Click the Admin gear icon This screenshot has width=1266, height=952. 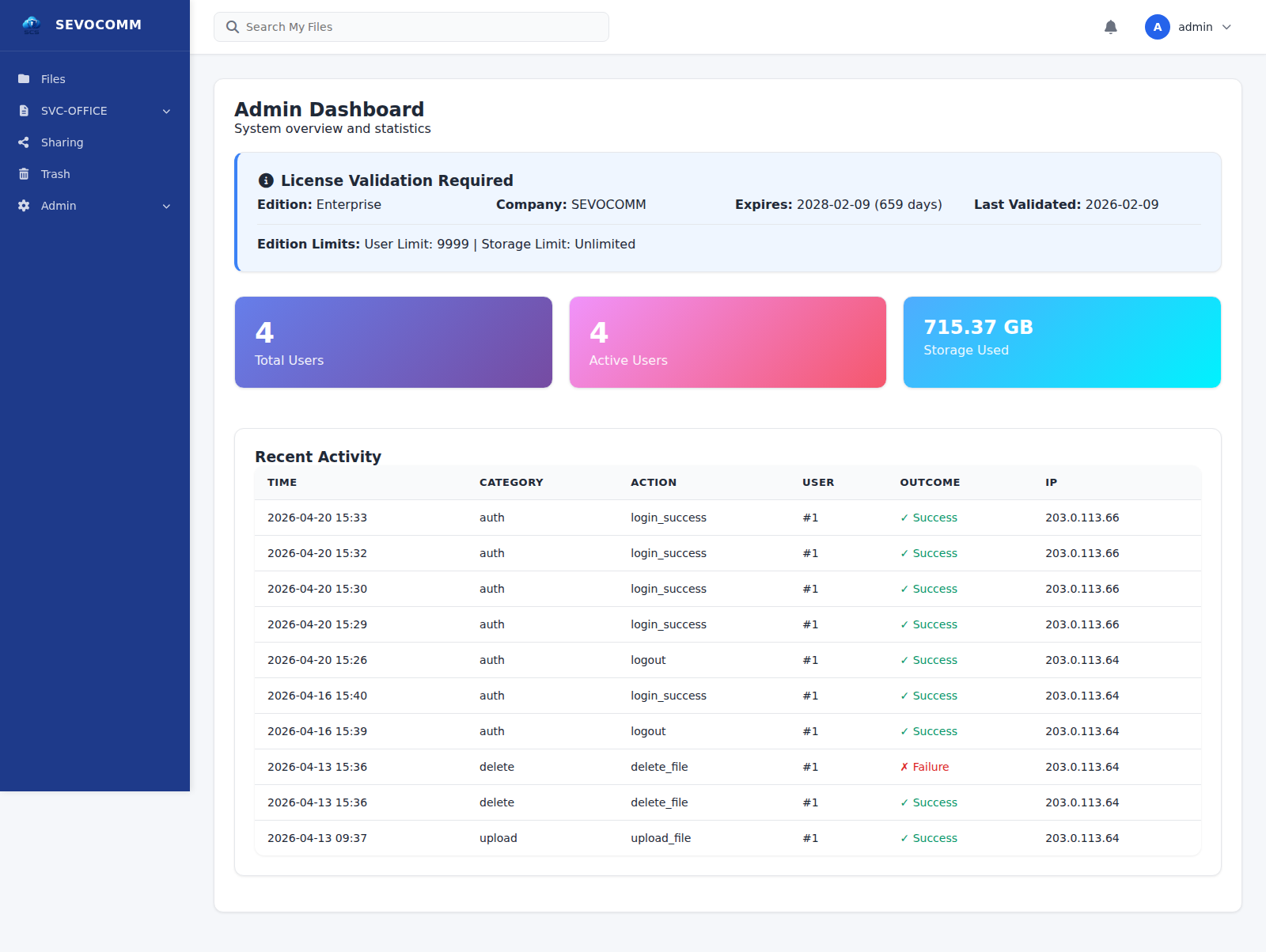23,205
